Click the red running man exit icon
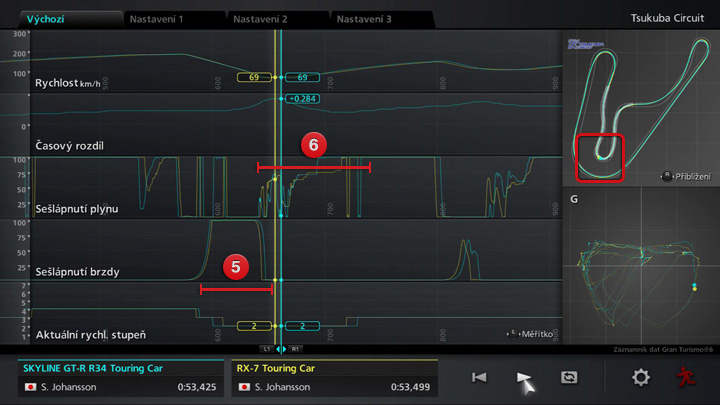The height and width of the screenshot is (405, 720). [684, 377]
